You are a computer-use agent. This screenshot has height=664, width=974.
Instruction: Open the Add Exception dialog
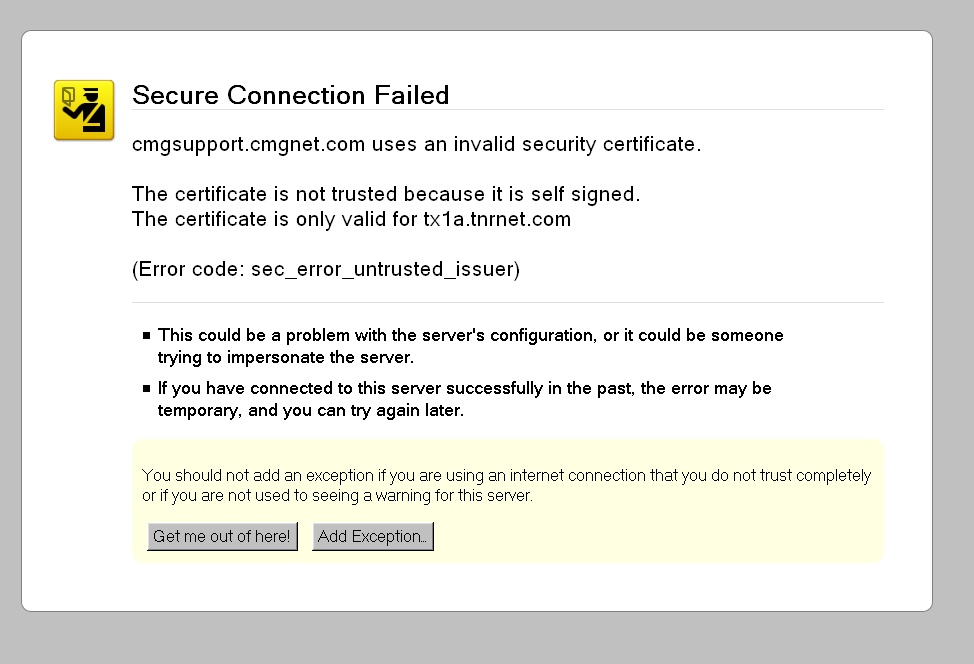tap(372, 537)
